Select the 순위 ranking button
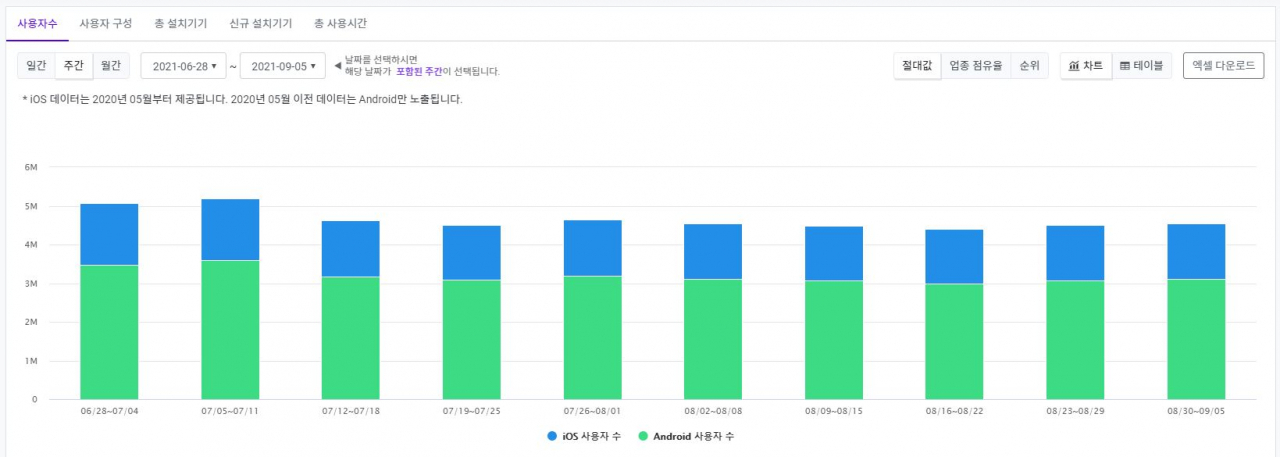Viewport: 1280px width, 457px height. 1029,66
